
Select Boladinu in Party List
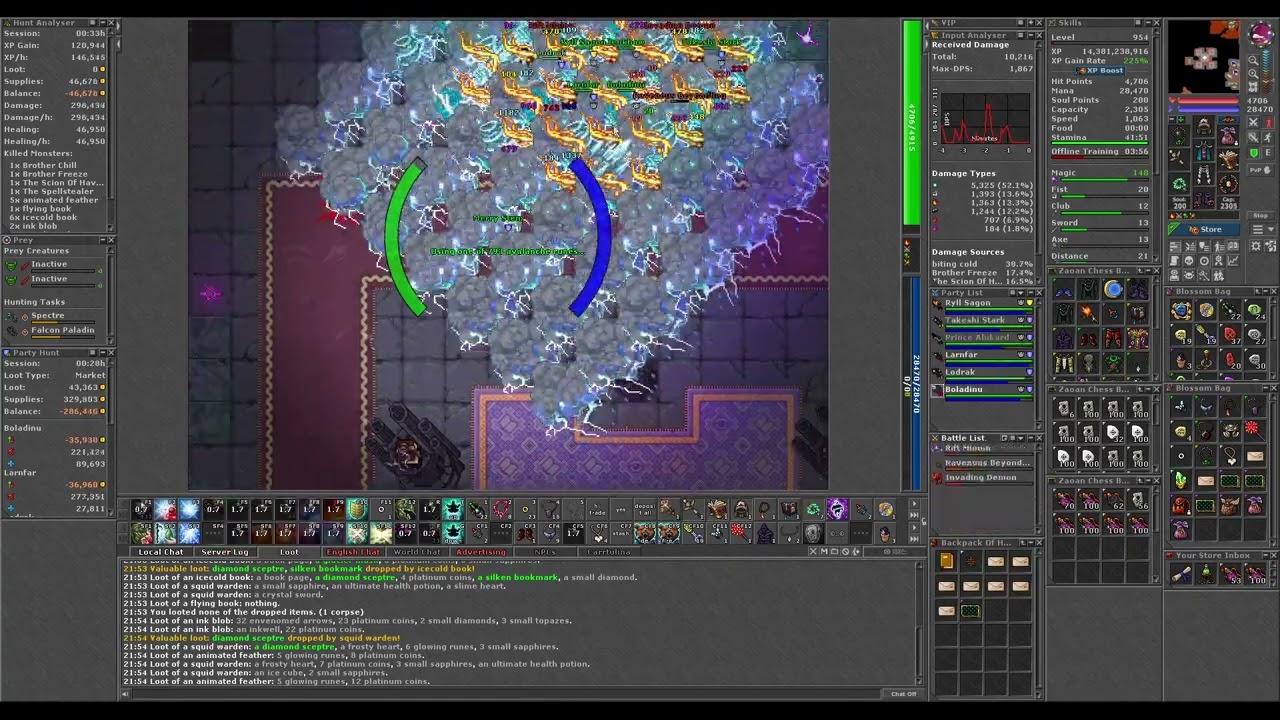(981, 391)
